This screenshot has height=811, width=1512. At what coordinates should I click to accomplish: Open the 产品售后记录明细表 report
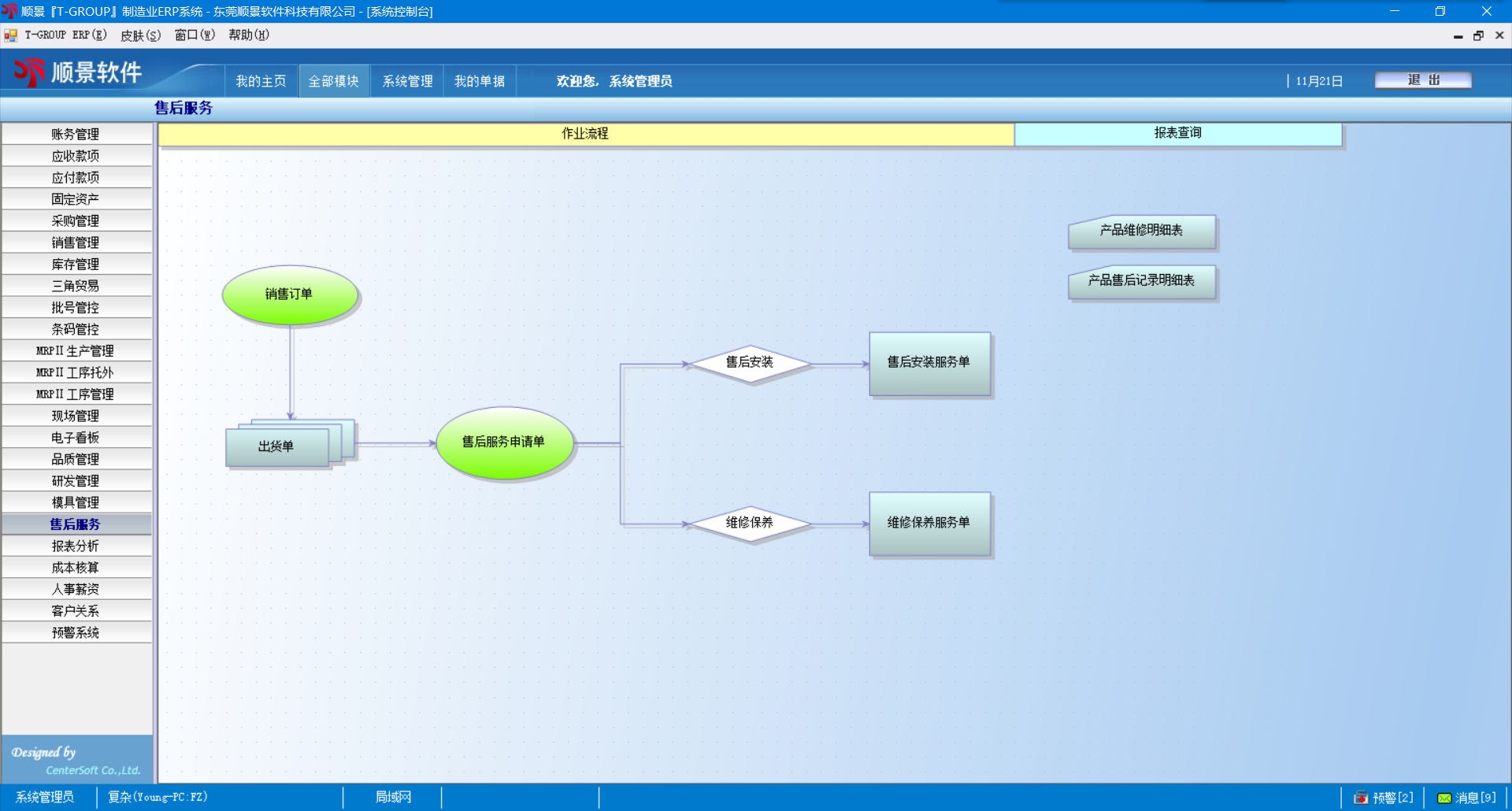(x=1141, y=281)
